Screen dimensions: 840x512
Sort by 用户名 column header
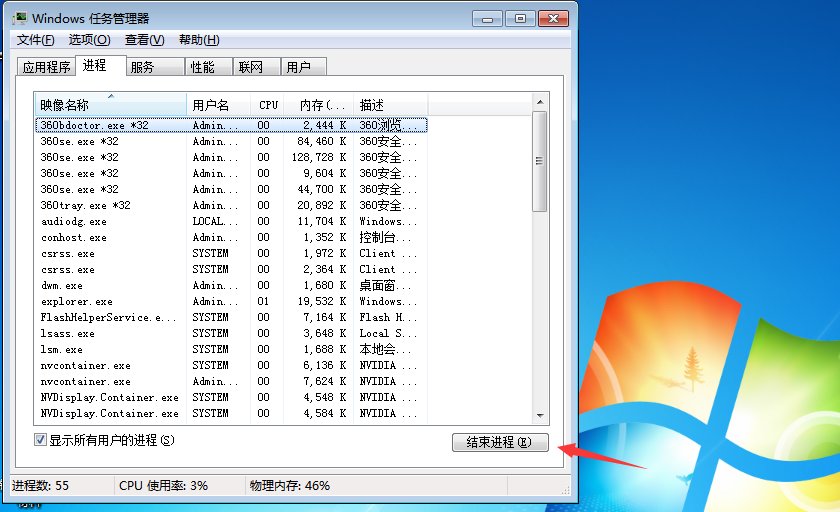click(x=219, y=104)
